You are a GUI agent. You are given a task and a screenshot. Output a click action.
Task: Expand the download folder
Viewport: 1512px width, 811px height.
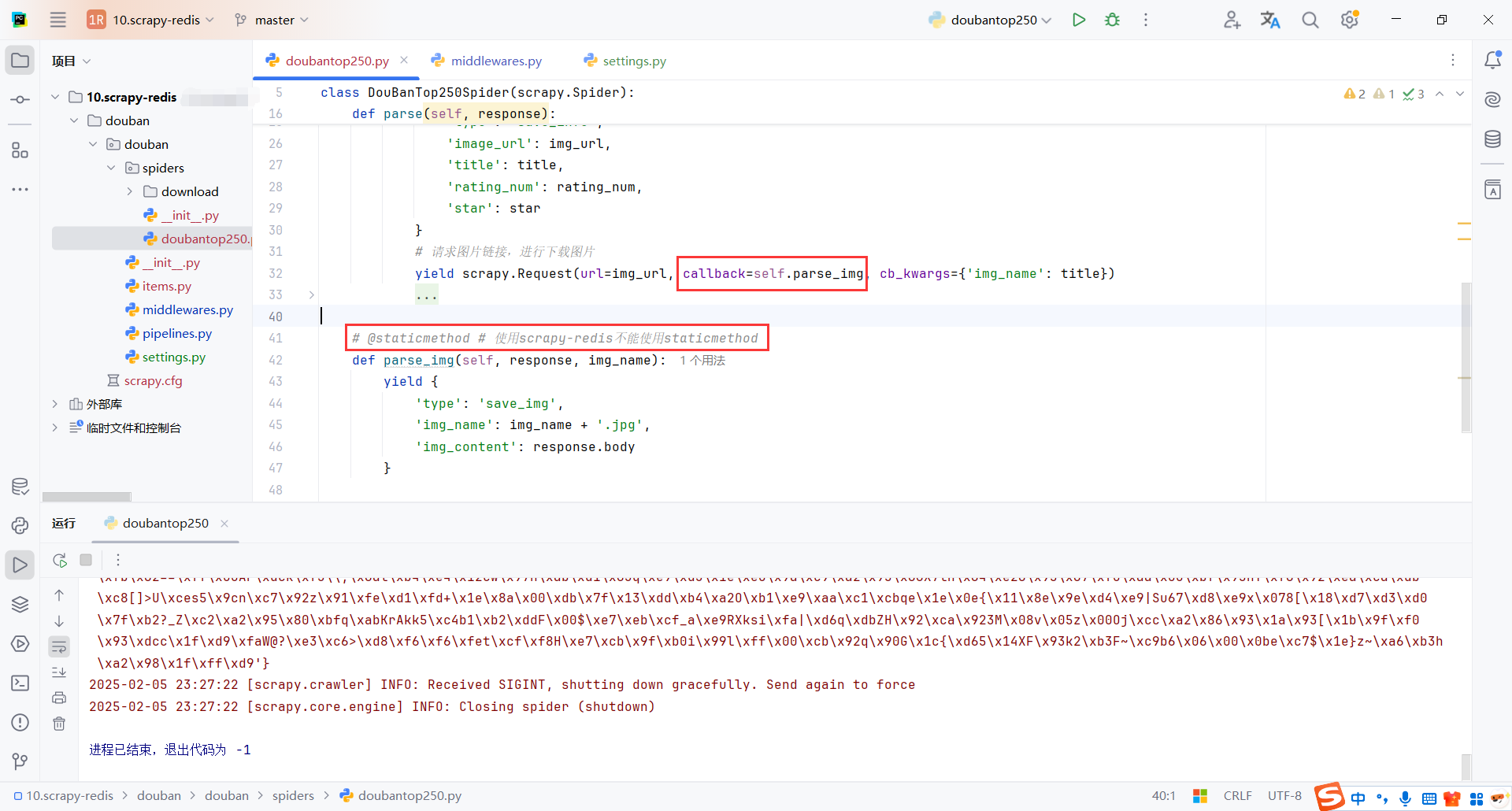click(x=130, y=191)
